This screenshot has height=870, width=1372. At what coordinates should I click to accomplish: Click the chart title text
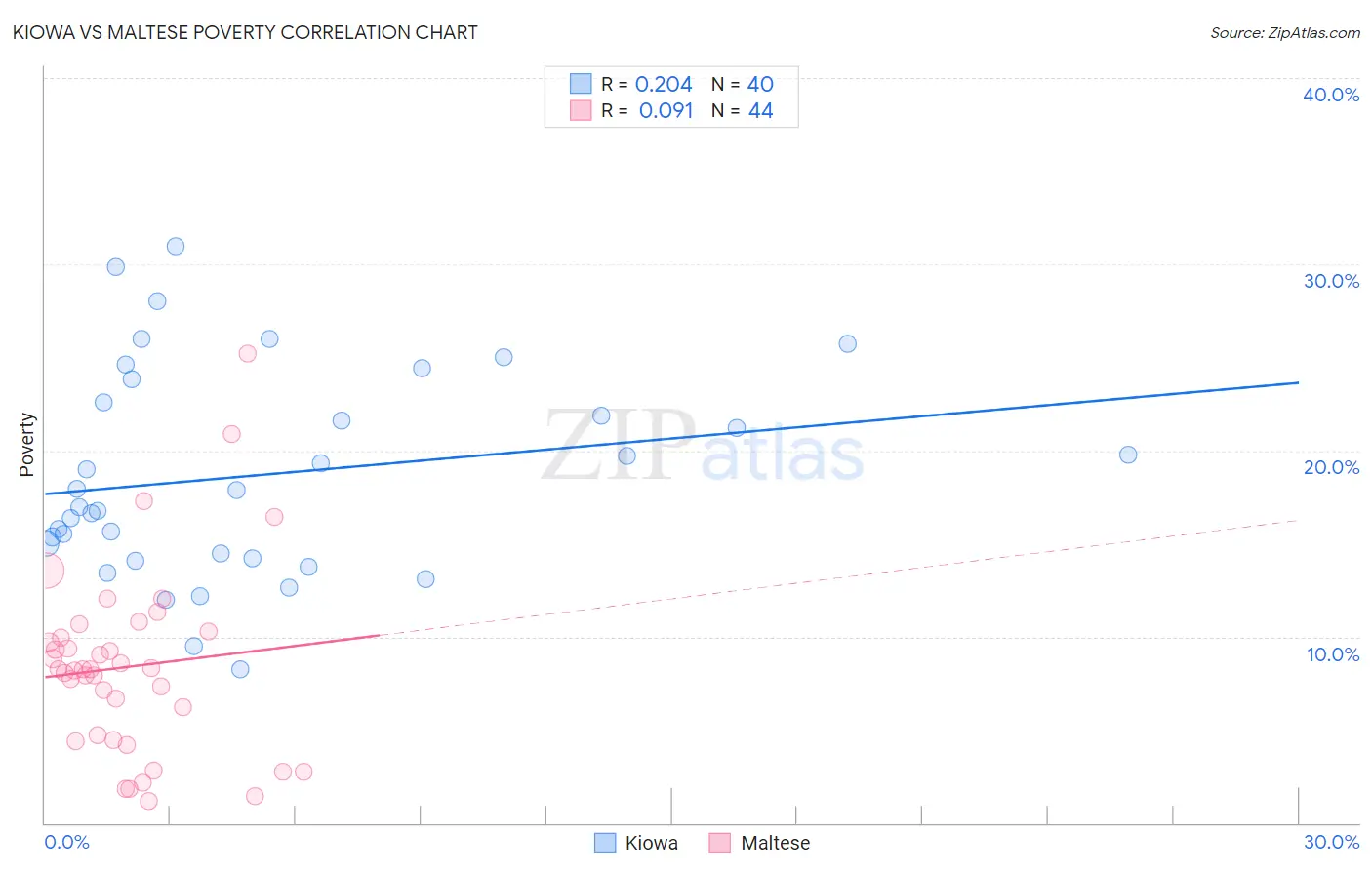point(245,32)
